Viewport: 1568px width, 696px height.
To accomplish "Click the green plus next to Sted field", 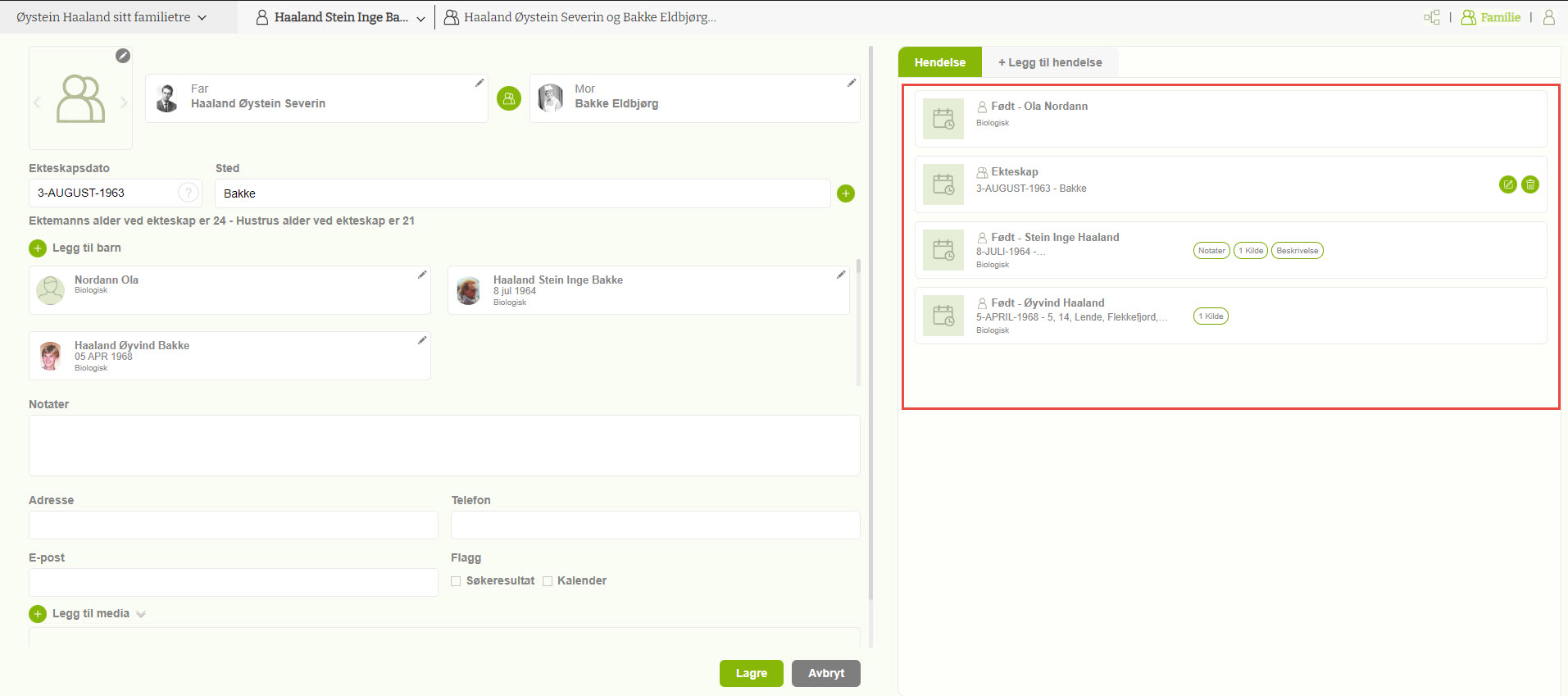I will [x=846, y=193].
